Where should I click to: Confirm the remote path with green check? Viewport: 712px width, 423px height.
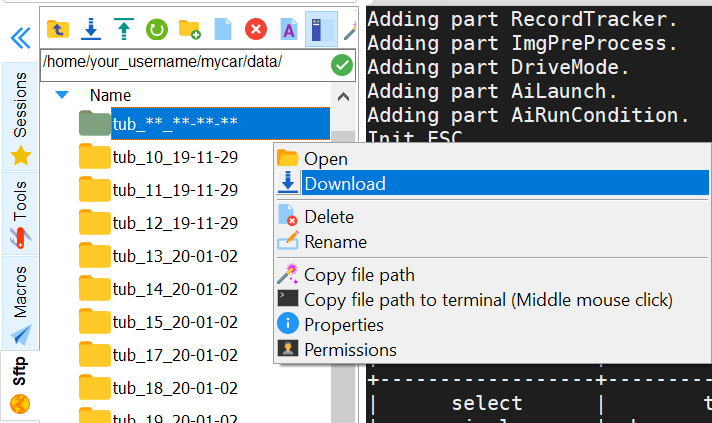(342, 65)
